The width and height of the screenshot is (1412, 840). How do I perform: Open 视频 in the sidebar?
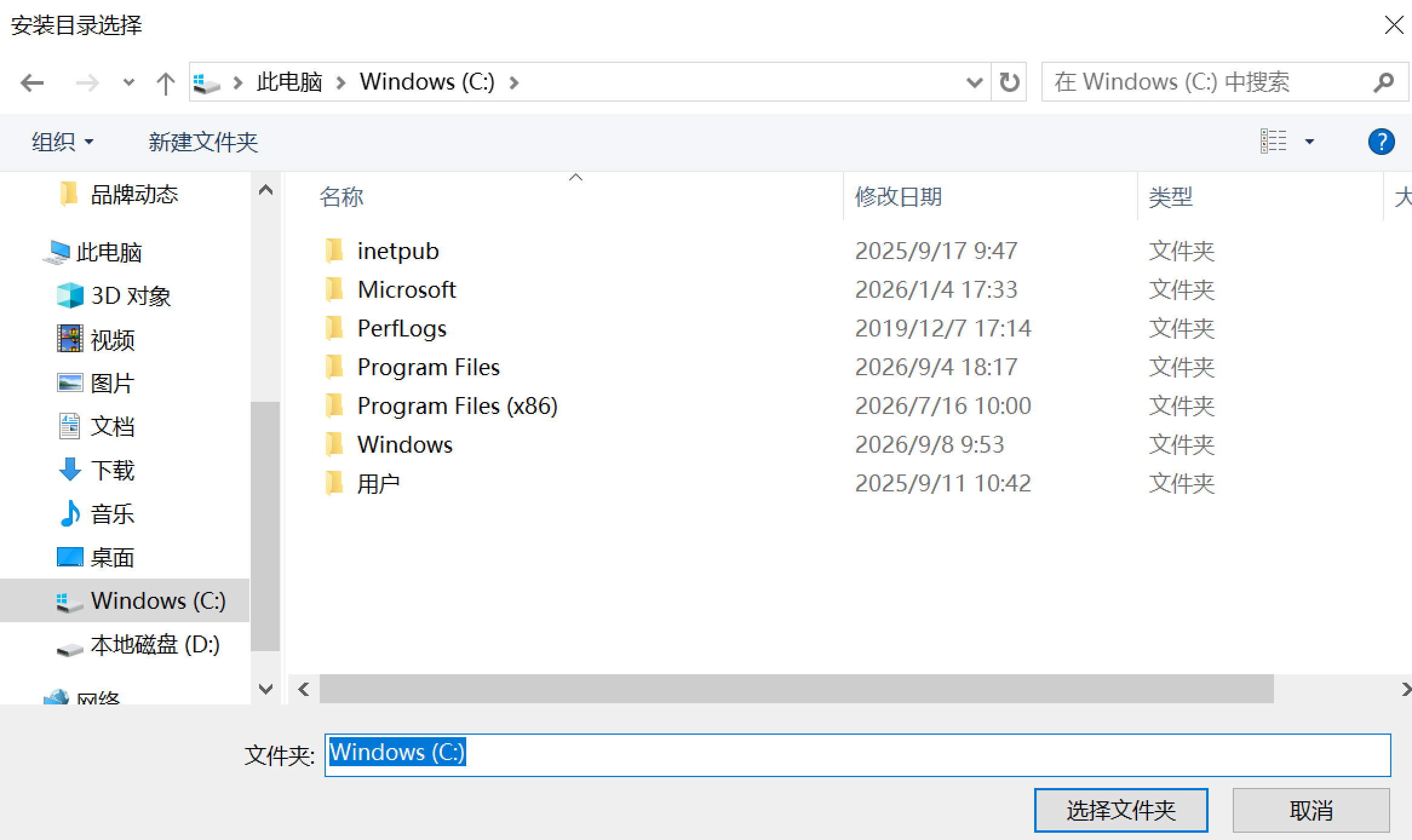tap(96, 340)
